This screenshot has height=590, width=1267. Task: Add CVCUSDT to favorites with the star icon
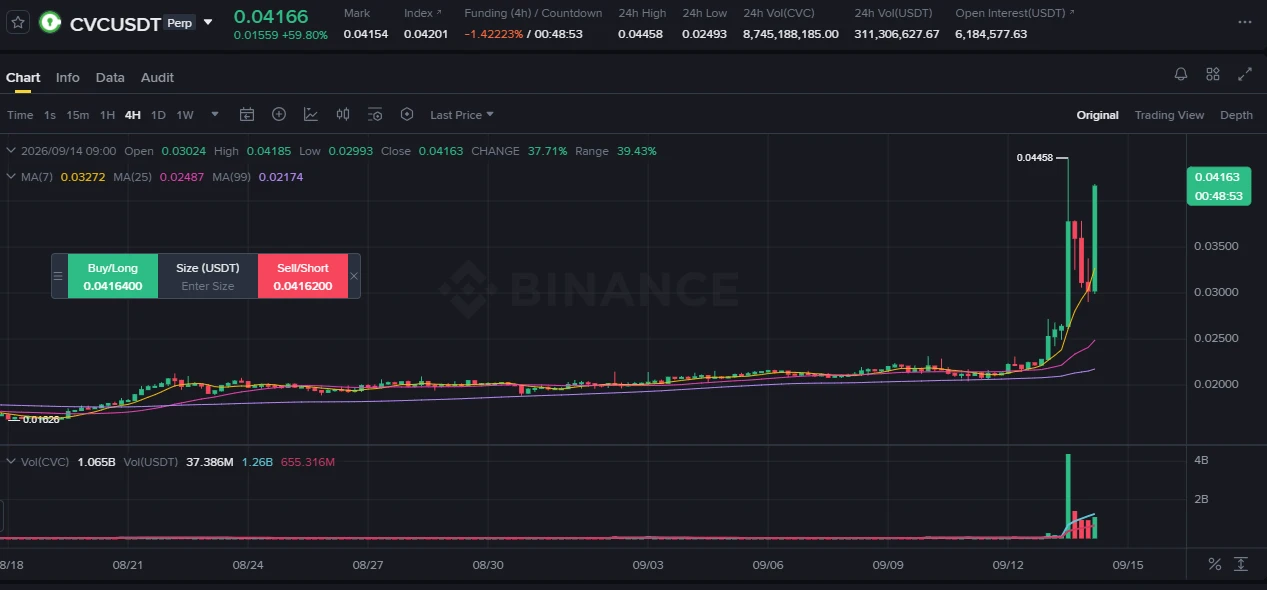click(x=18, y=22)
